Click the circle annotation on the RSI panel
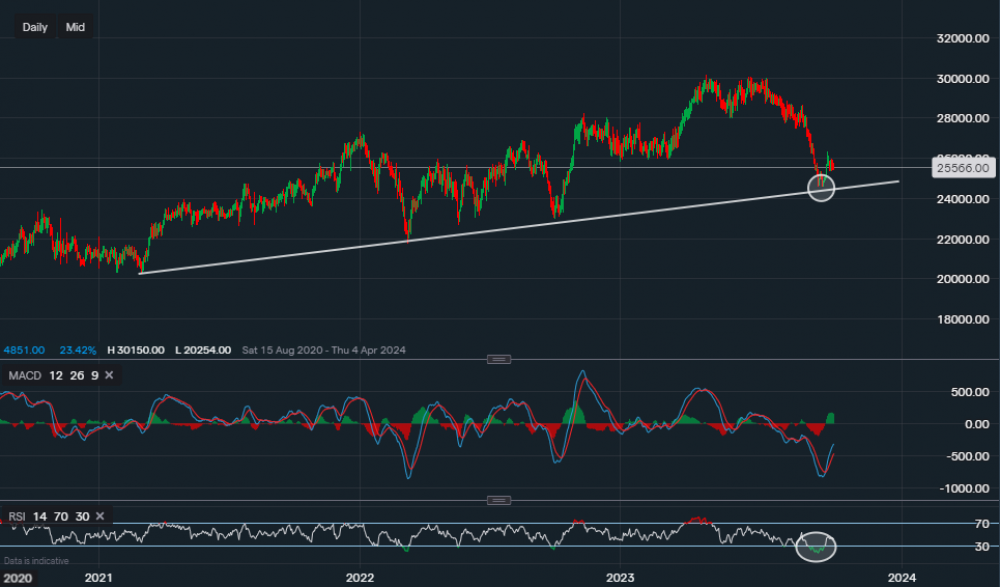 click(815, 546)
